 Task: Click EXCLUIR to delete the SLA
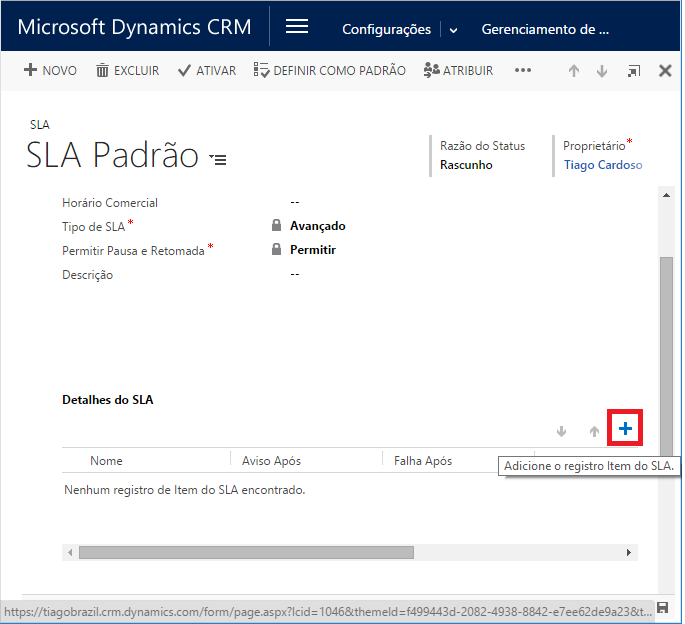click(x=127, y=71)
